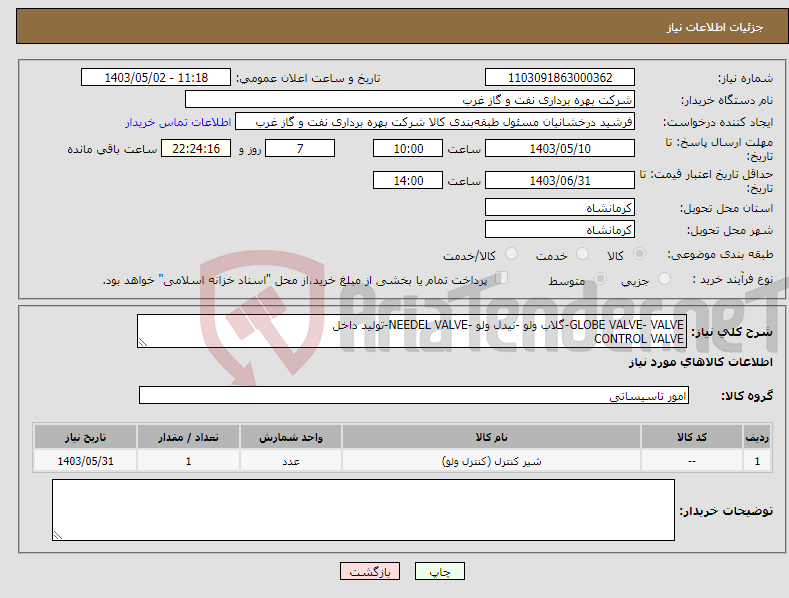
Task: Click the delivery city کرمانشاه field
Action: pos(560,230)
